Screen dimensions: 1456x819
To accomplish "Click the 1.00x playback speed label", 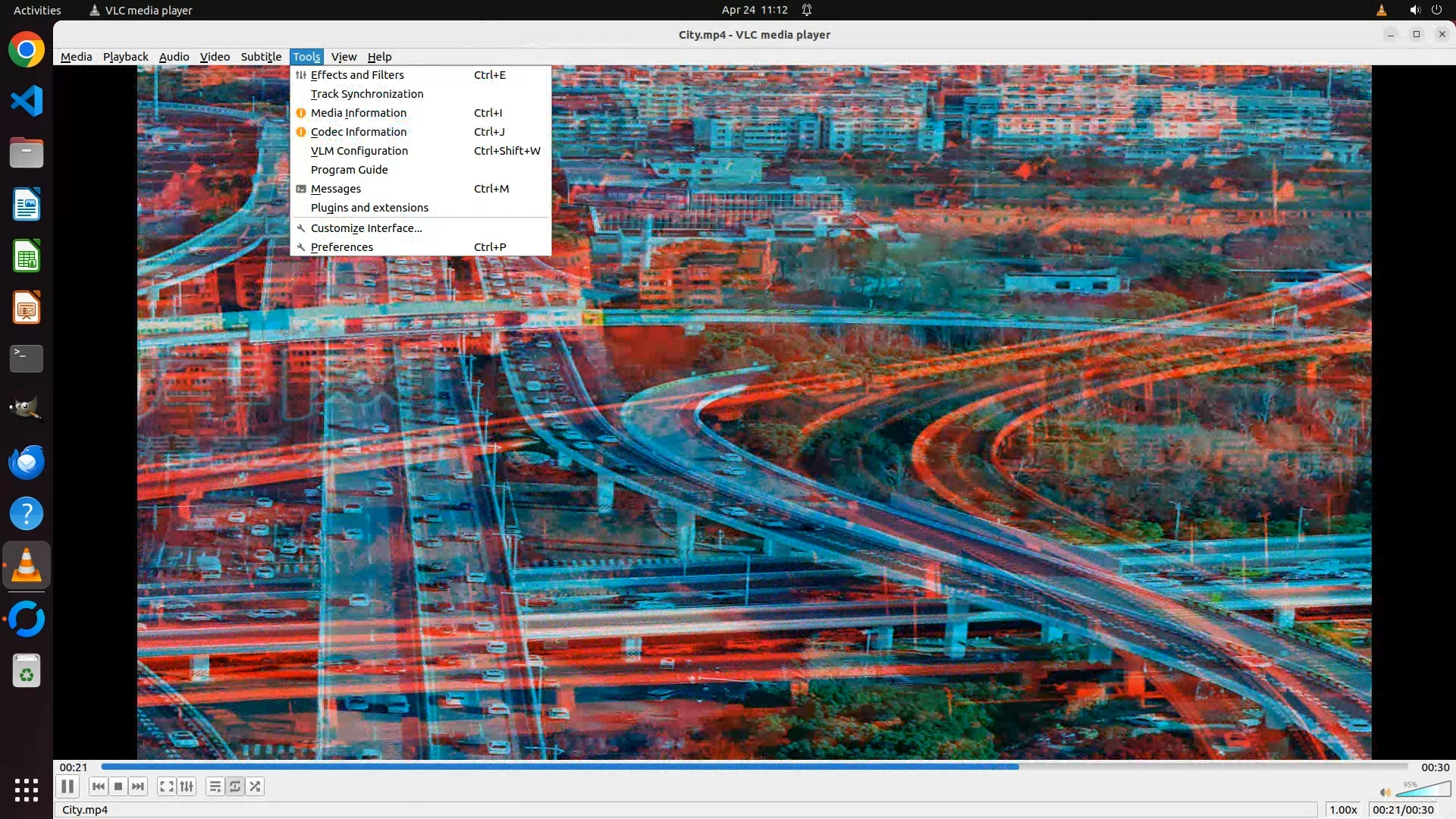I will pyautogui.click(x=1343, y=810).
